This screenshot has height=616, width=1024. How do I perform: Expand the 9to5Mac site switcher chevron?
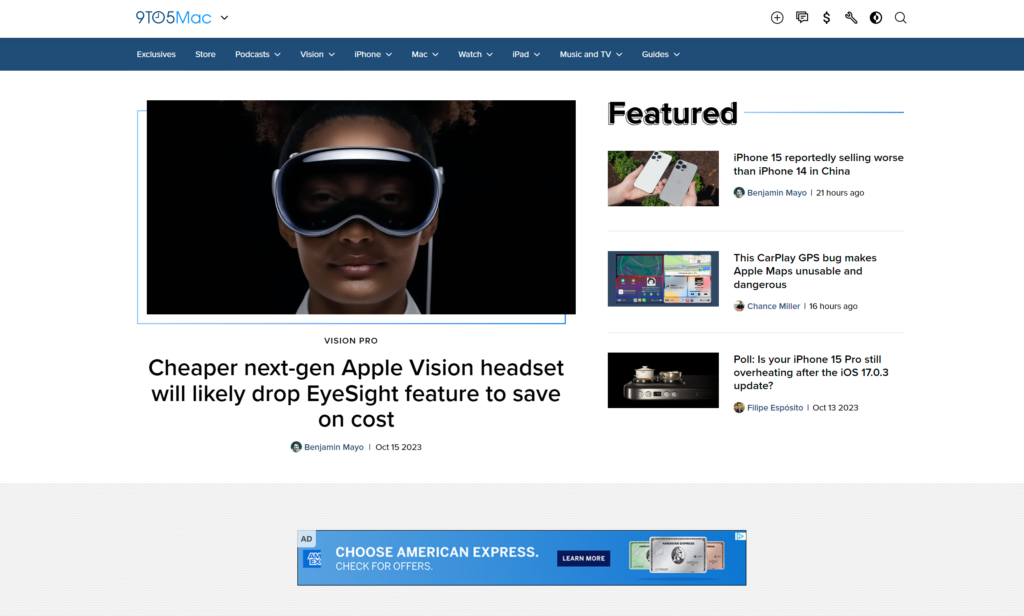pyautogui.click(x=225, y=18)
